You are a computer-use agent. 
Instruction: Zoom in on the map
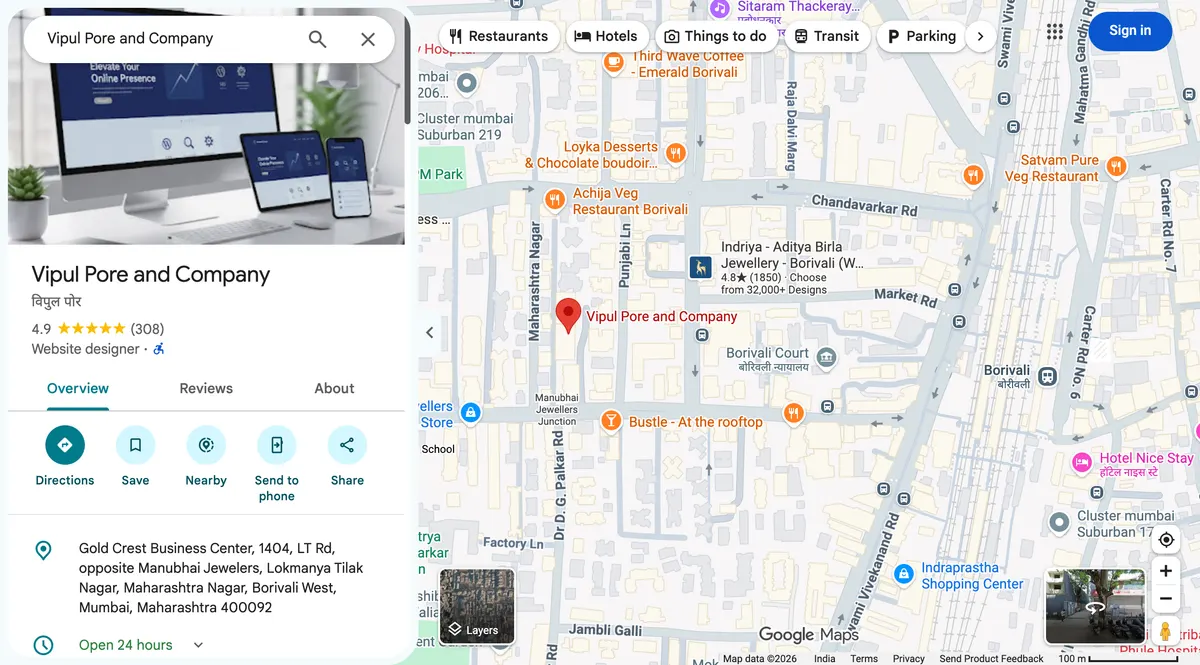[1166, 571]
